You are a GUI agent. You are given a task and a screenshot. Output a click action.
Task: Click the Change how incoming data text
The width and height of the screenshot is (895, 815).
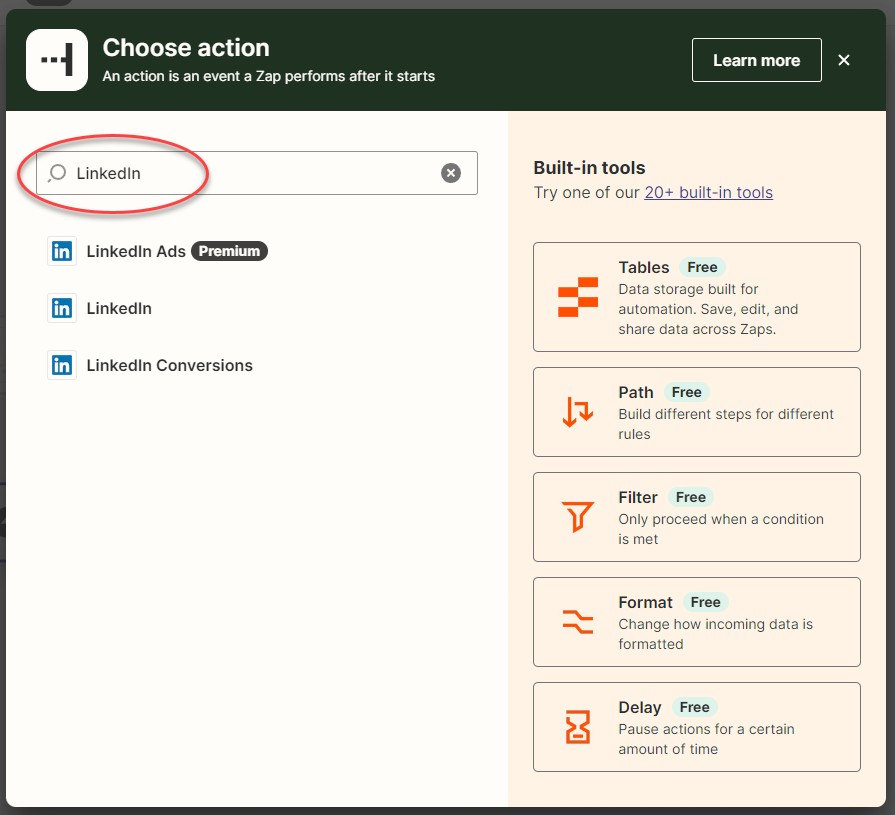(x=716, y=634)
